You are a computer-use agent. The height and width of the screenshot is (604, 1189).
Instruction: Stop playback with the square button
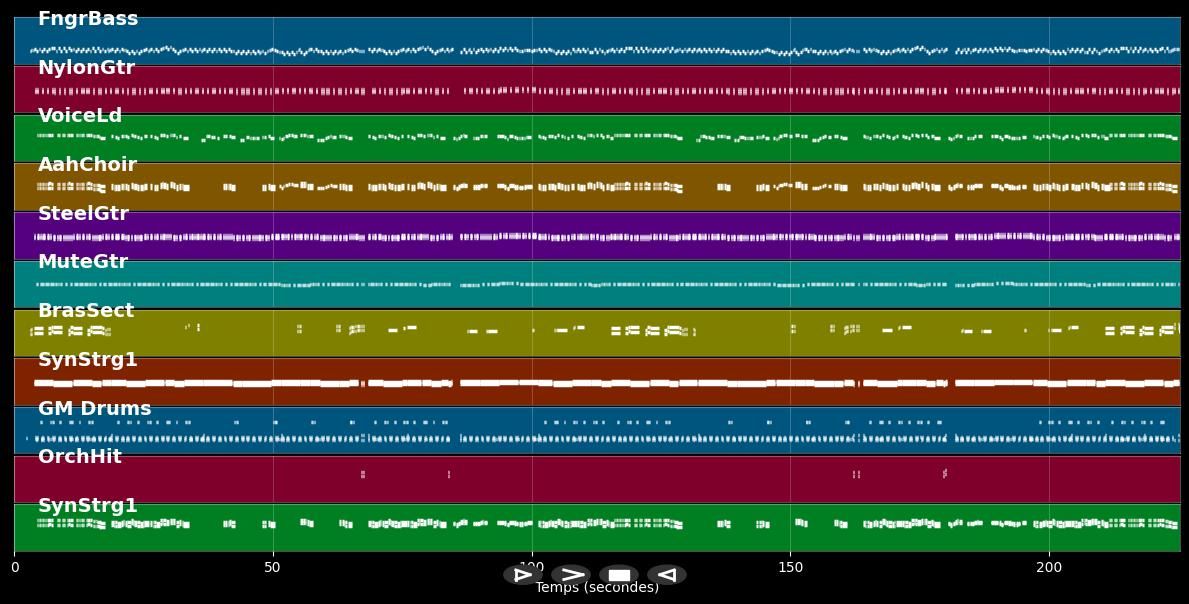[619, 575]
